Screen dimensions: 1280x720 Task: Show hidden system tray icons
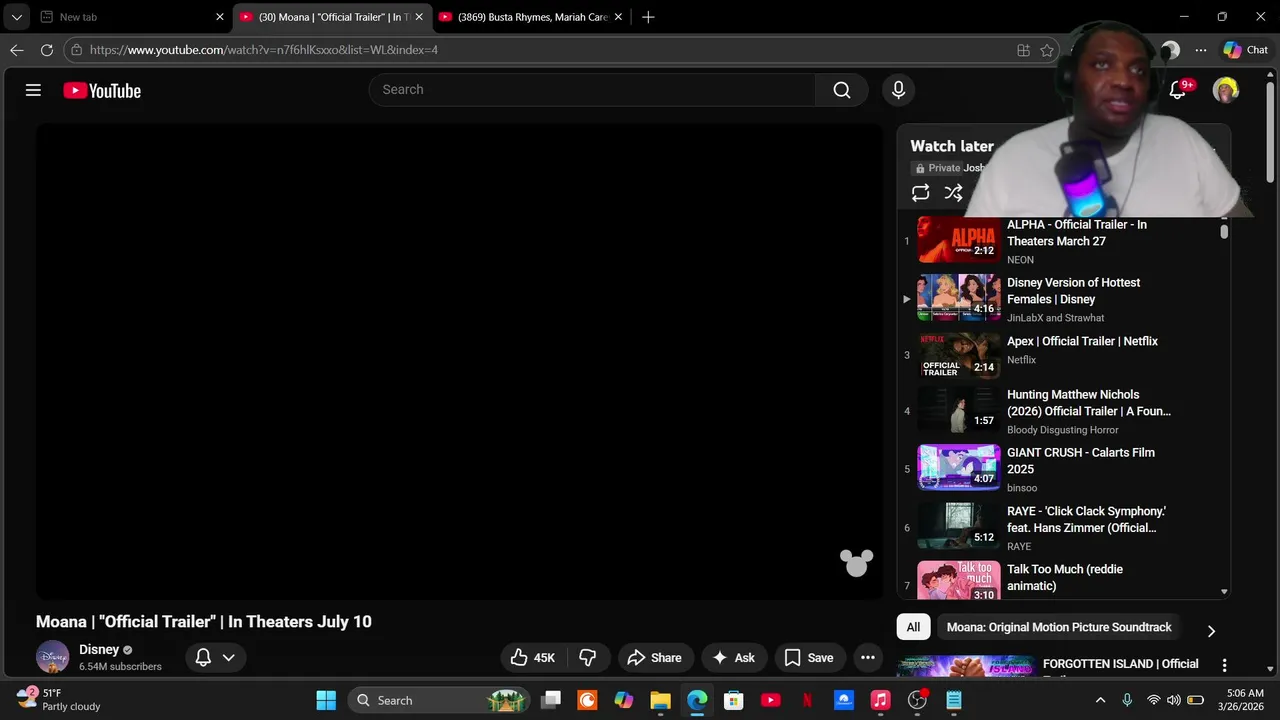tap(1101, 700)
